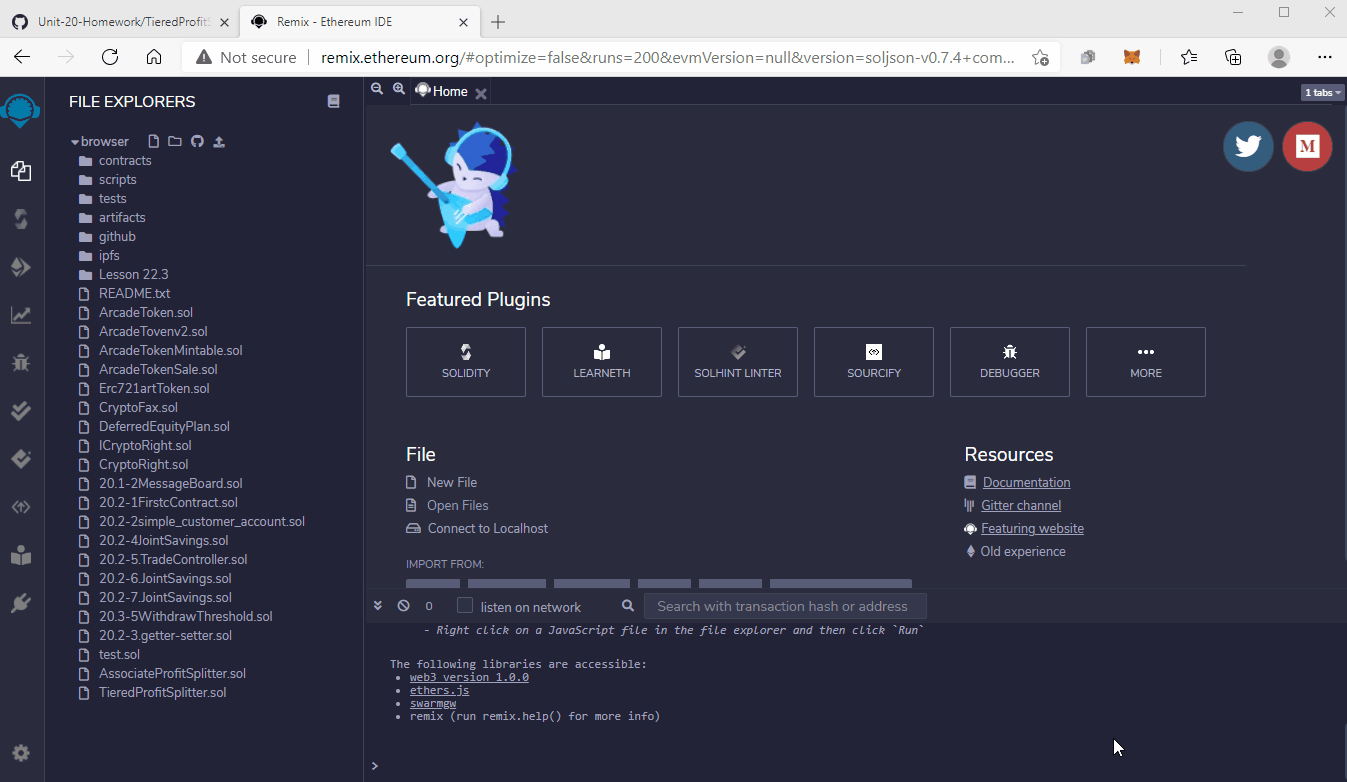Open a new browser tab

click(498, 21)
